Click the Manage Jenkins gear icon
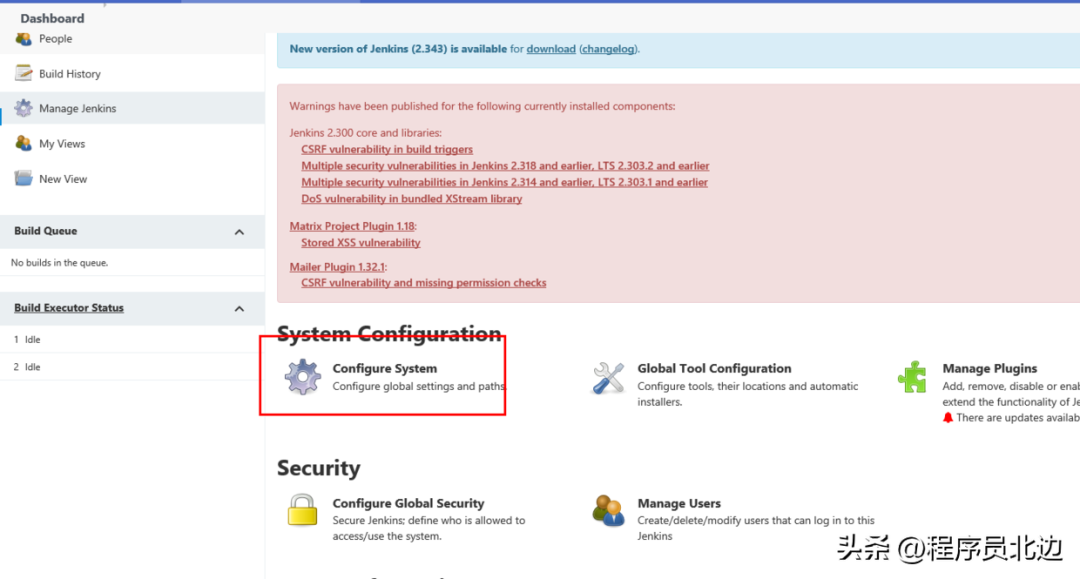The height and width of the screenshot is (579, 1080). click(x=23, y=108)
